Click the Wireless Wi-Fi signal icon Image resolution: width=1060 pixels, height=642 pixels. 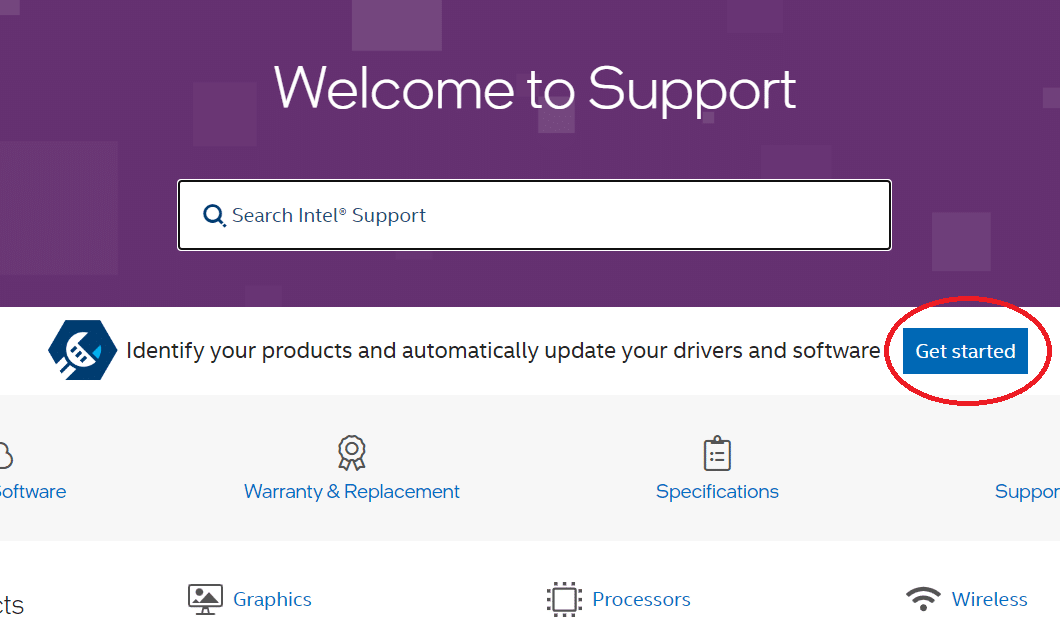point(923,599)
